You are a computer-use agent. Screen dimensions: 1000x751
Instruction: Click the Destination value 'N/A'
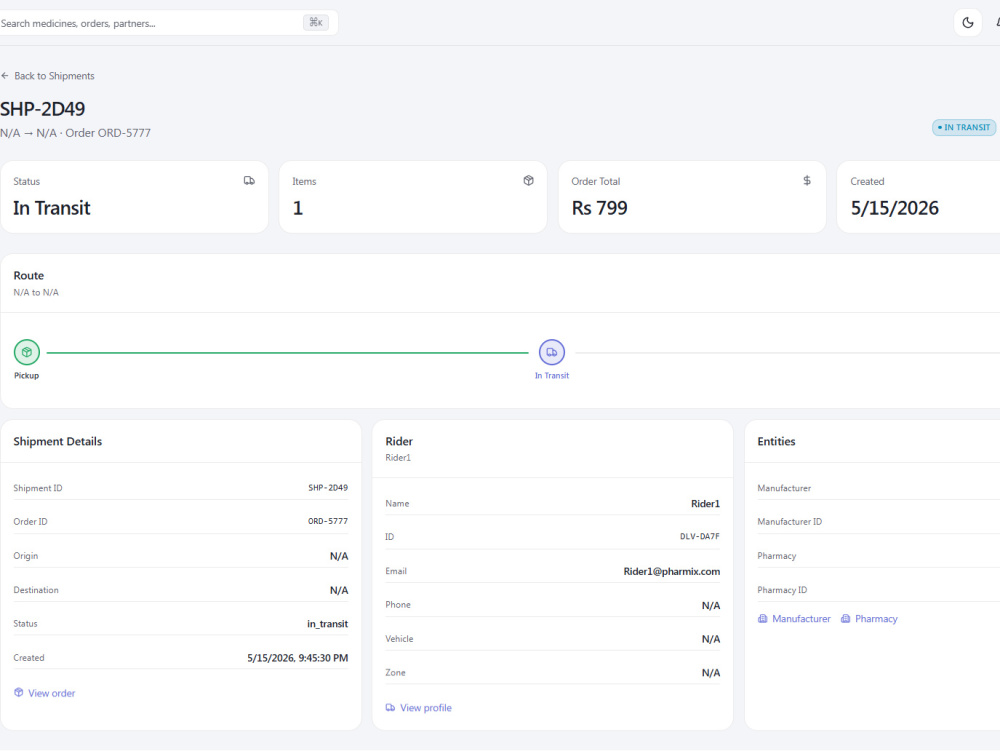339,590
